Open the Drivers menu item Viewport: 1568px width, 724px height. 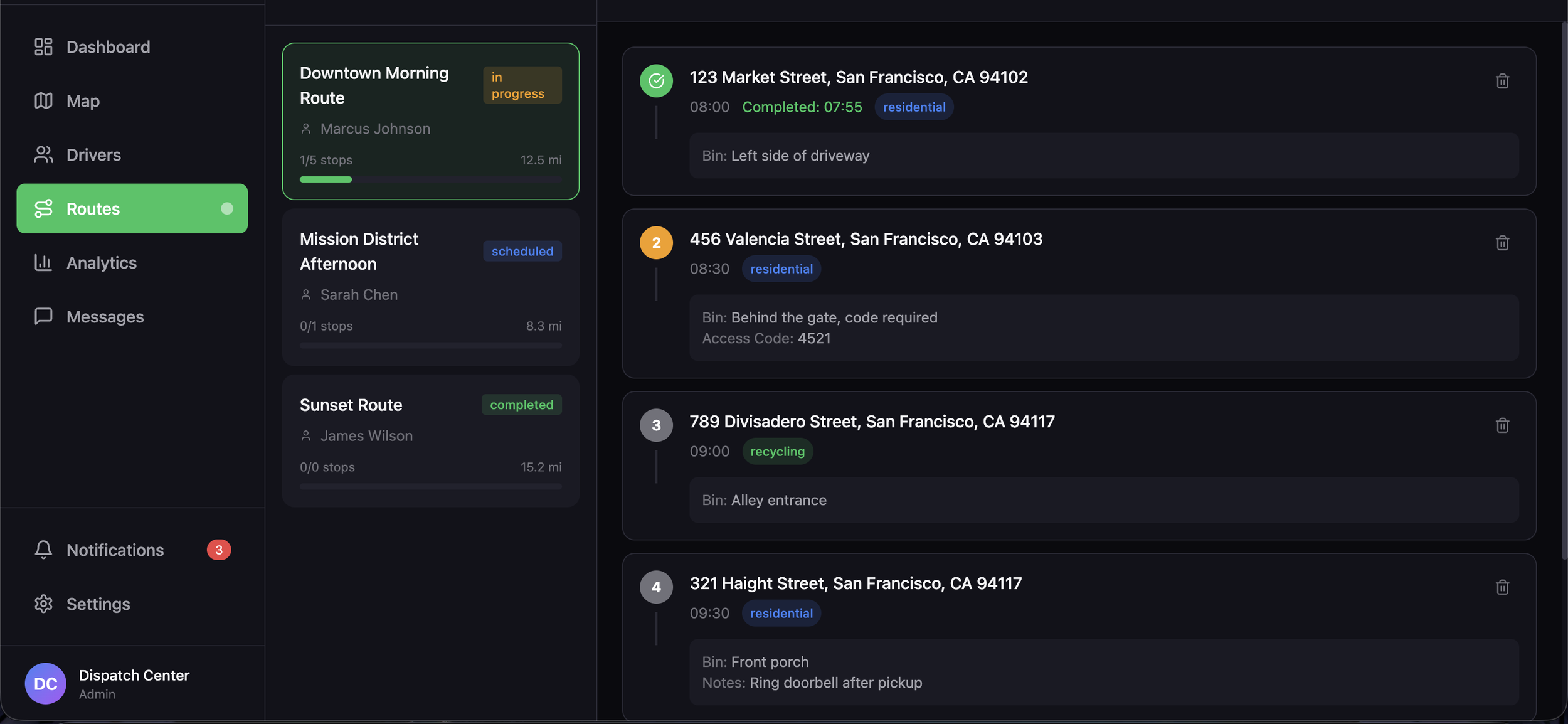tap(93, 155)
